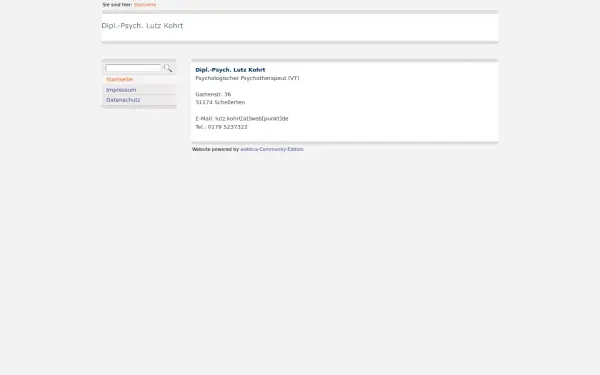The width and height of the screenshot is (600, 375).
Task: Click the magnifying glass search icon
Action: [x=168, y=68]
